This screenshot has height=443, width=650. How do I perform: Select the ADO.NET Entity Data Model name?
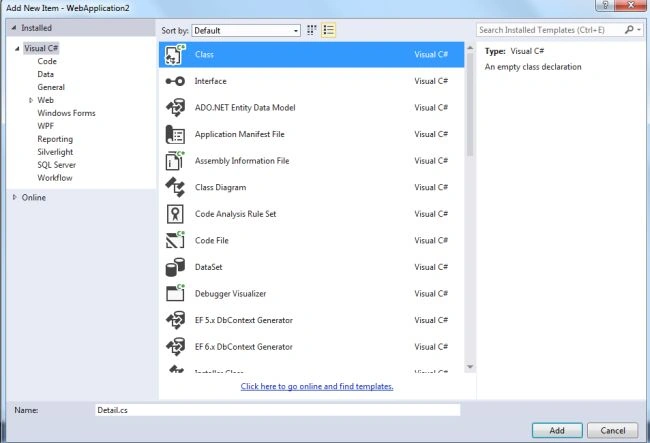tap(245, 108)
